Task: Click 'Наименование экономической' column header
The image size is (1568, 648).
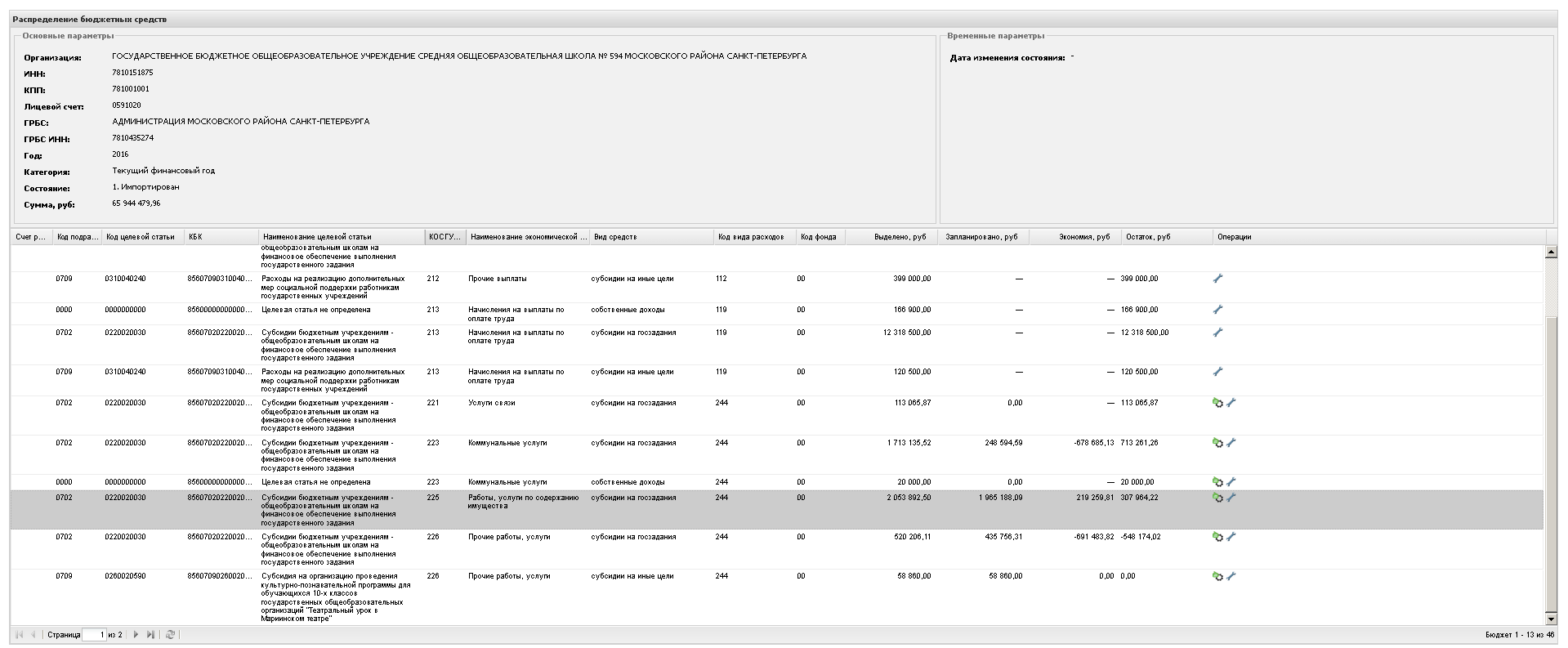Action: pos(528,237)
